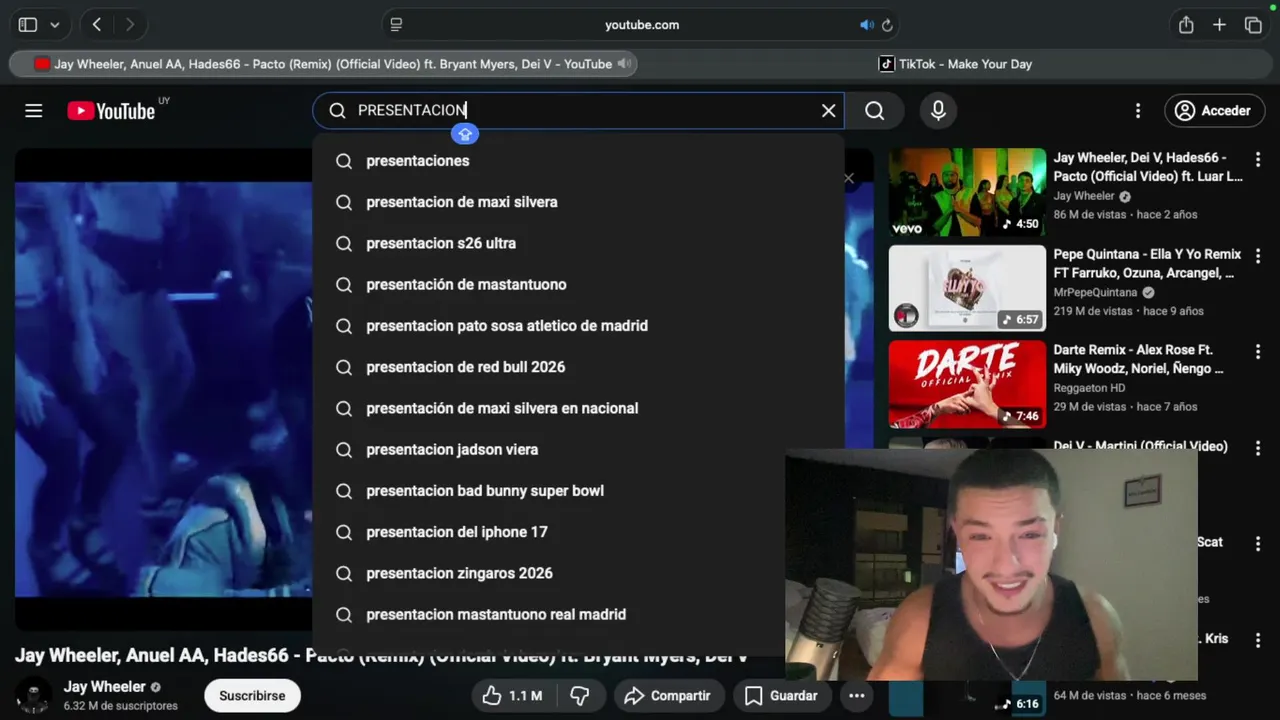Click the Guardar save button
1280x720 pixels.
pos(781,696)
